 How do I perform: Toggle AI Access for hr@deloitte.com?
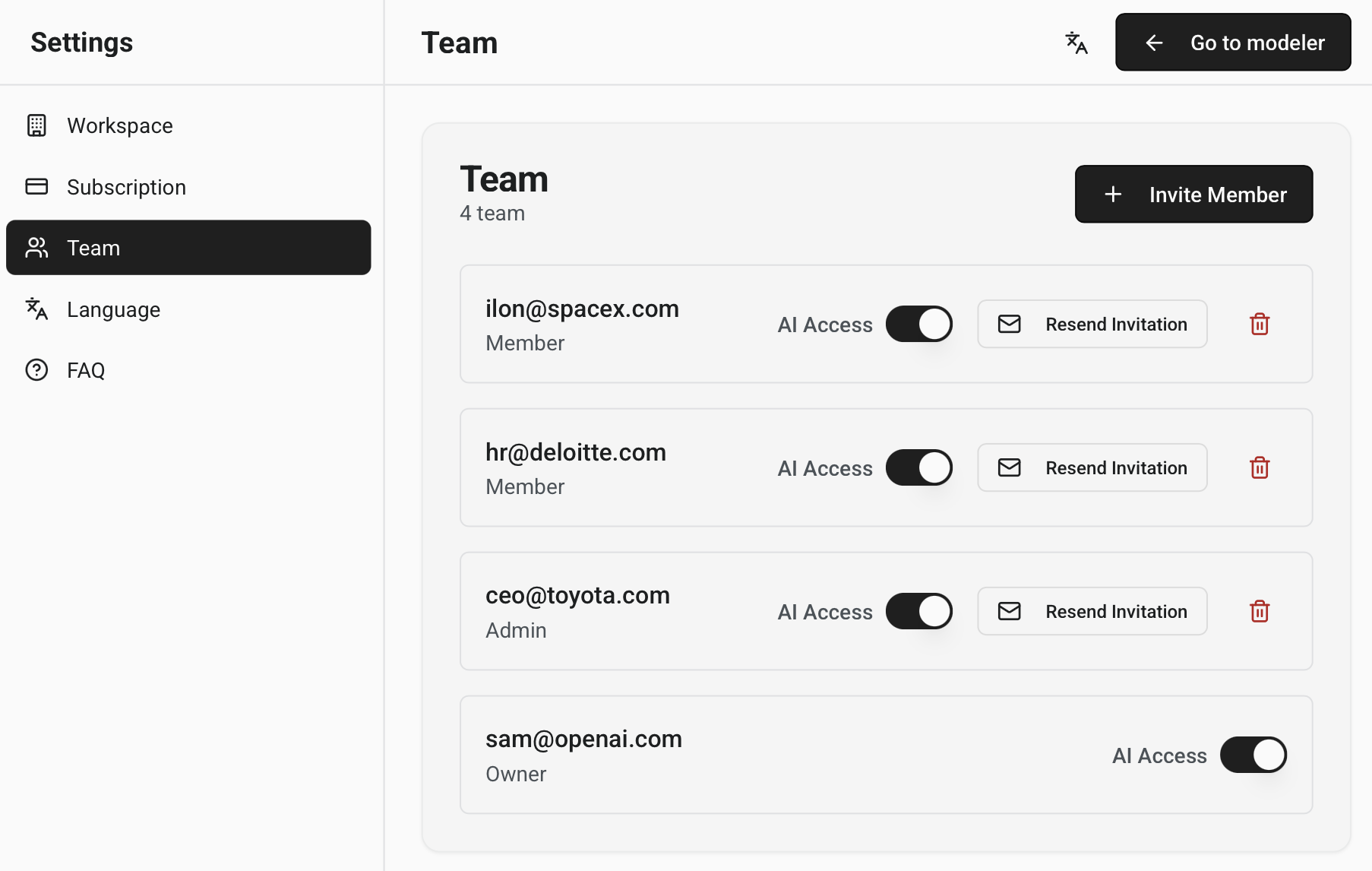tap(919, 467)
